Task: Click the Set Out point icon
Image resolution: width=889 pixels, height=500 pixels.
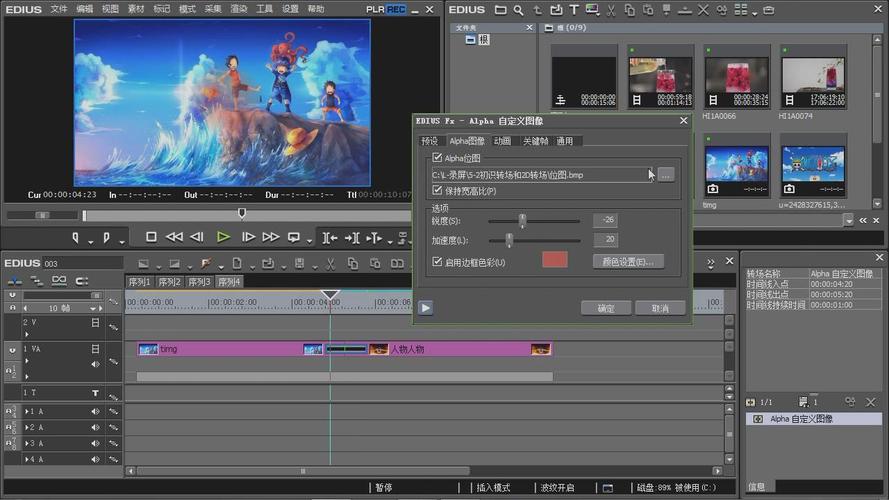Action: pyautogui.click(x=106, y=238)
